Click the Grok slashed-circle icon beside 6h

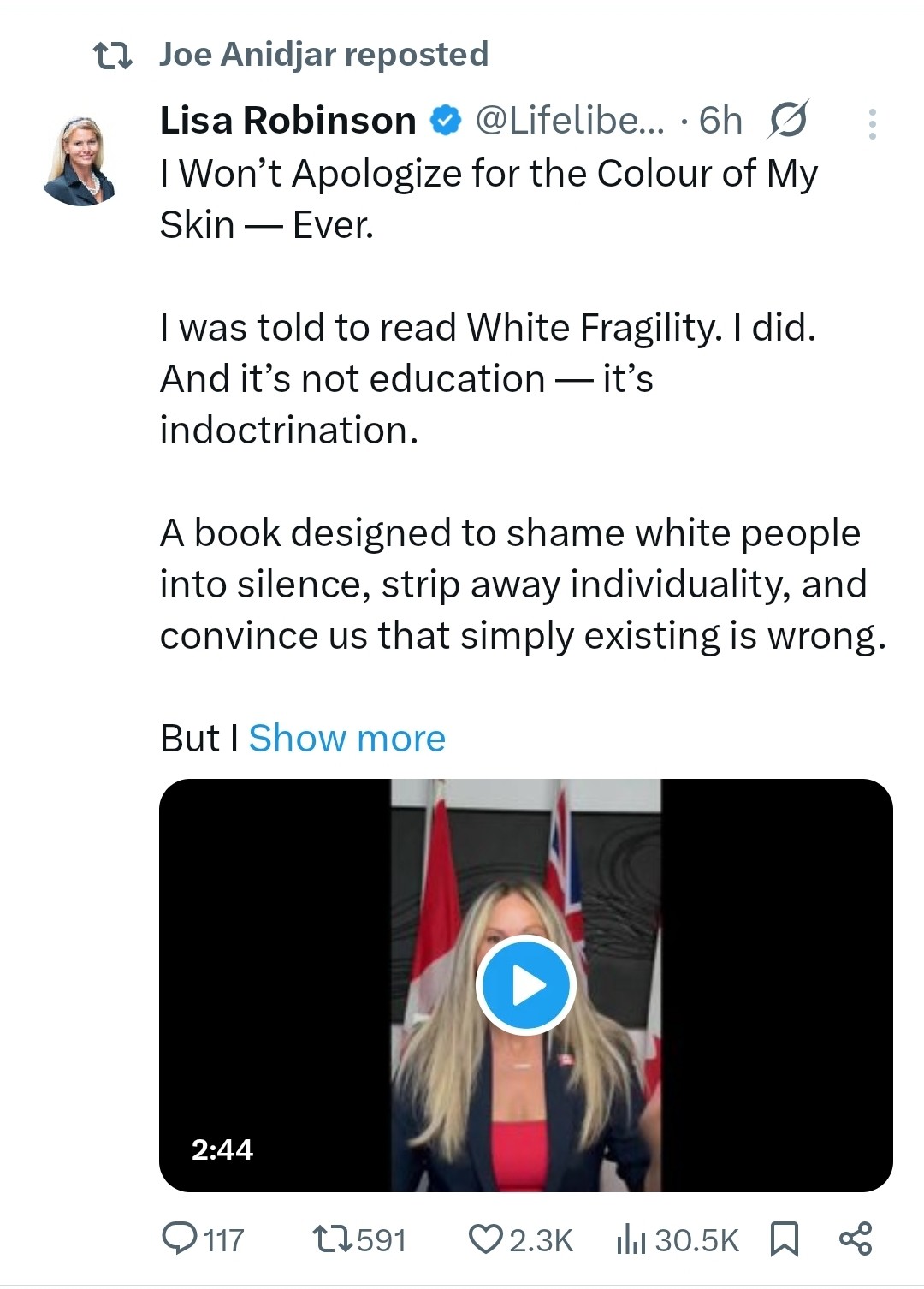pyautogui.click(x=787, y=121)
